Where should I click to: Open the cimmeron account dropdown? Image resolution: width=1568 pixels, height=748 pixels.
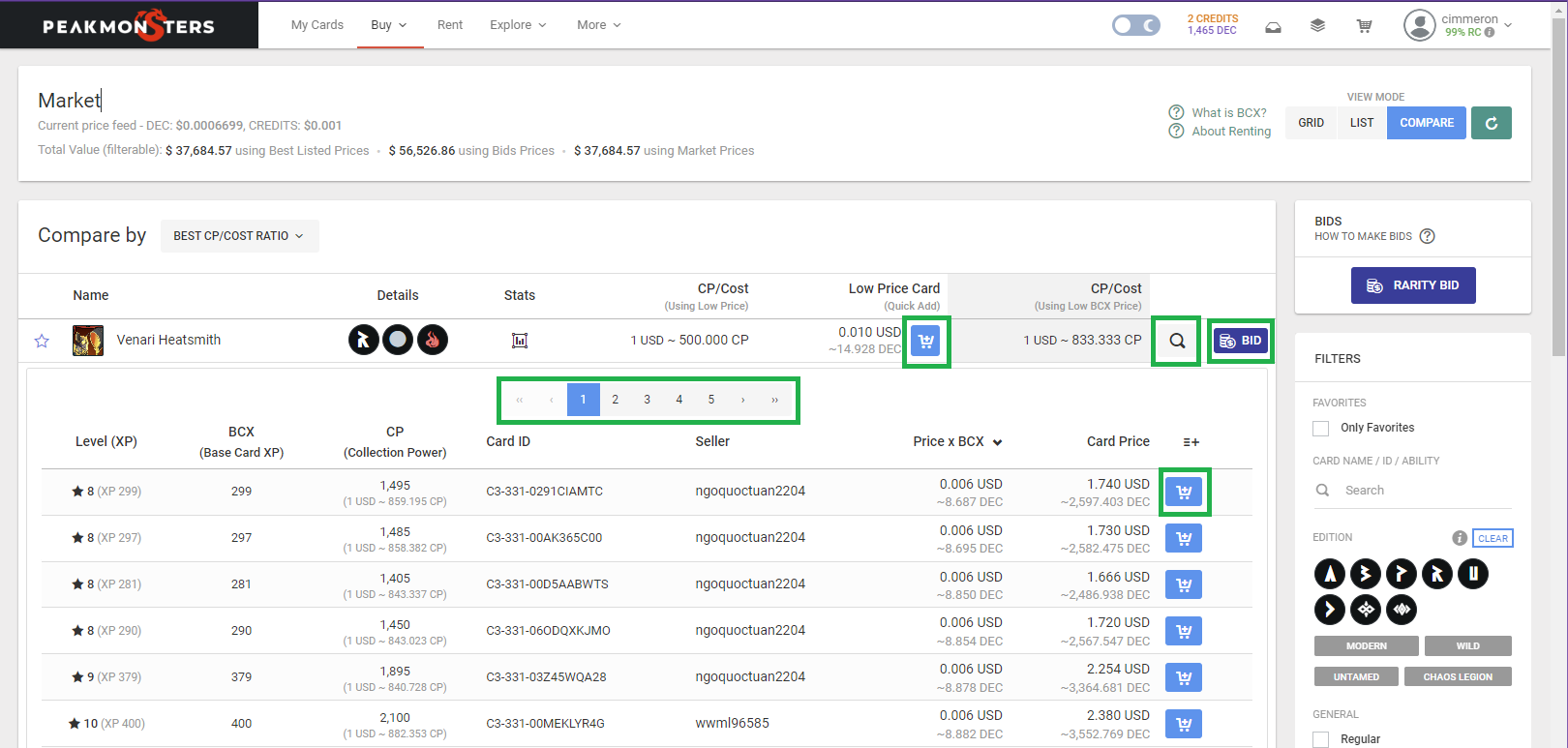pos(1477,25)
